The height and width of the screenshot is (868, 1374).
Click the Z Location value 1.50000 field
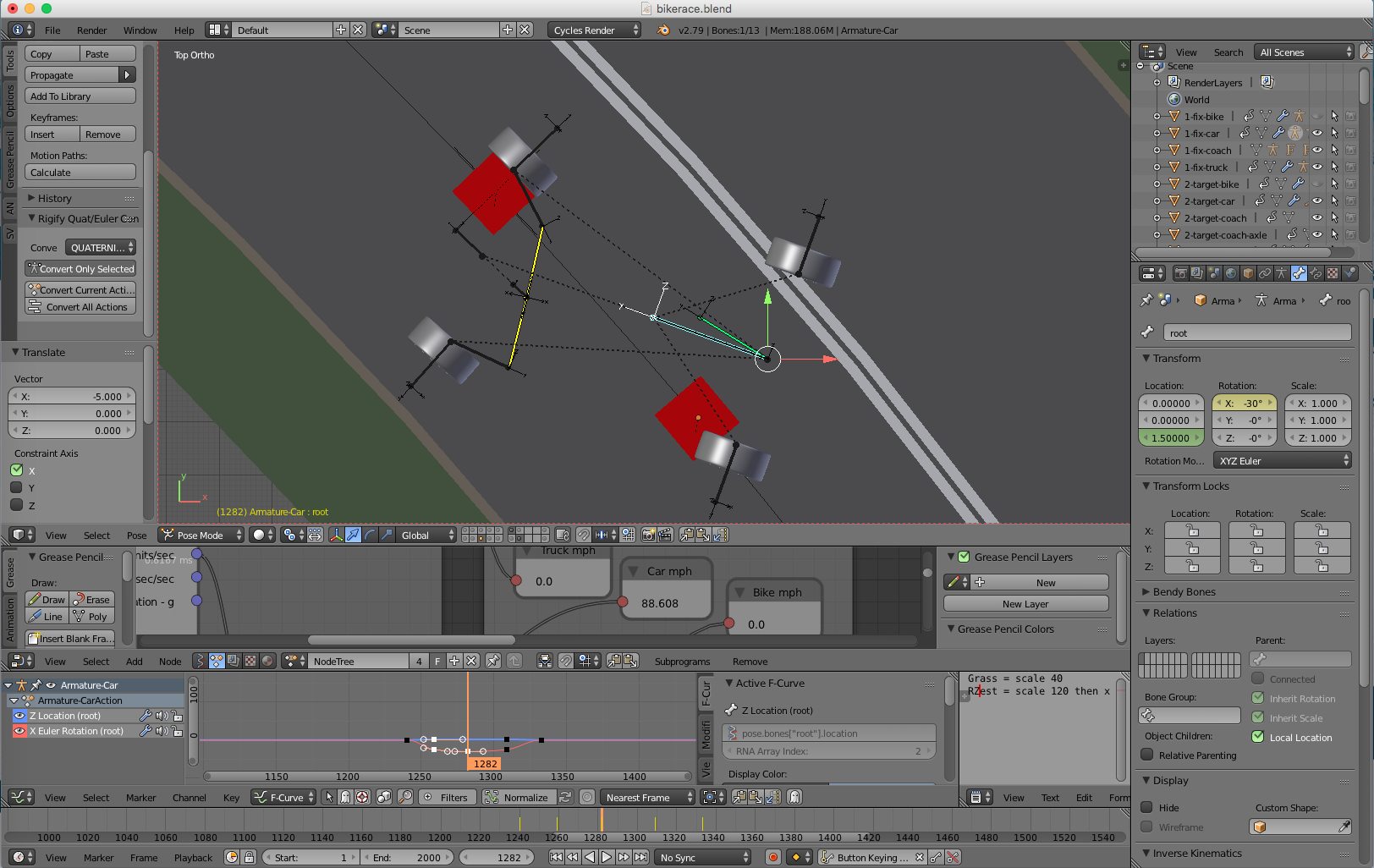(1170, 438)
